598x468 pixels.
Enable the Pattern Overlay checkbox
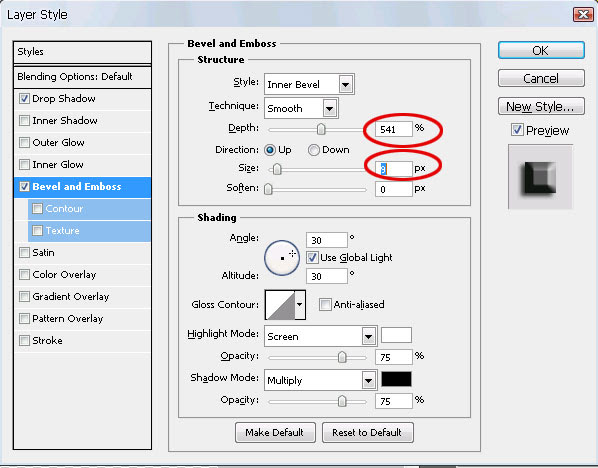click(x=24, y=318)
